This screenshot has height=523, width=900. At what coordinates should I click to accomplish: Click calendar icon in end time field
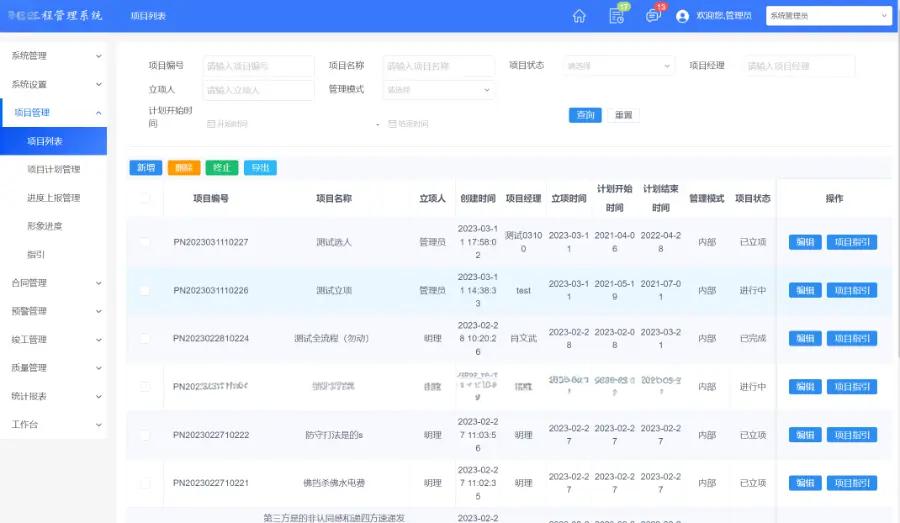[x=392, y=123]
